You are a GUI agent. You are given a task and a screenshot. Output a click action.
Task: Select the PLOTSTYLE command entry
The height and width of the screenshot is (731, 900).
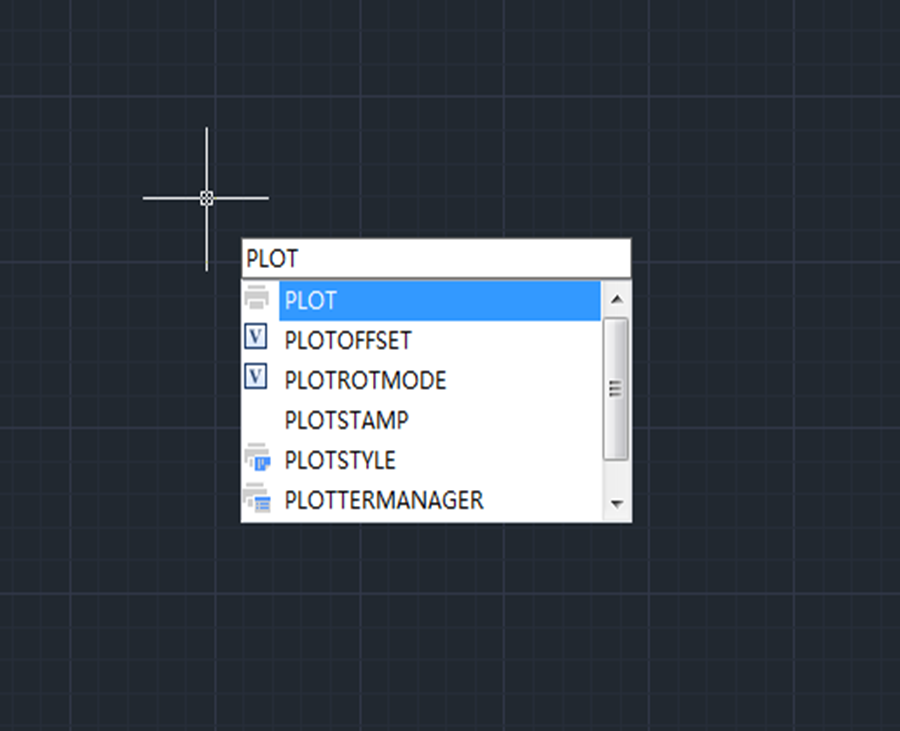340,461
